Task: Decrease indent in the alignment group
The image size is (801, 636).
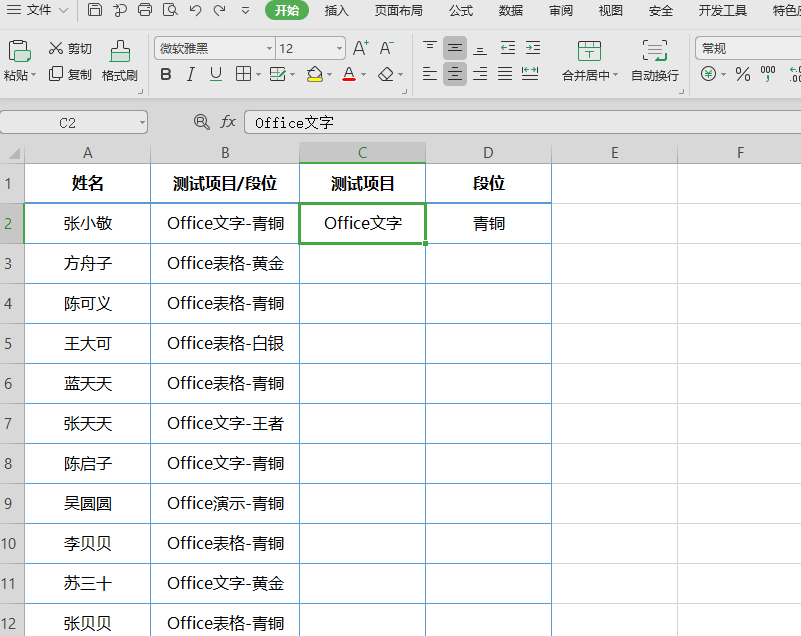Action: (507, 48)
